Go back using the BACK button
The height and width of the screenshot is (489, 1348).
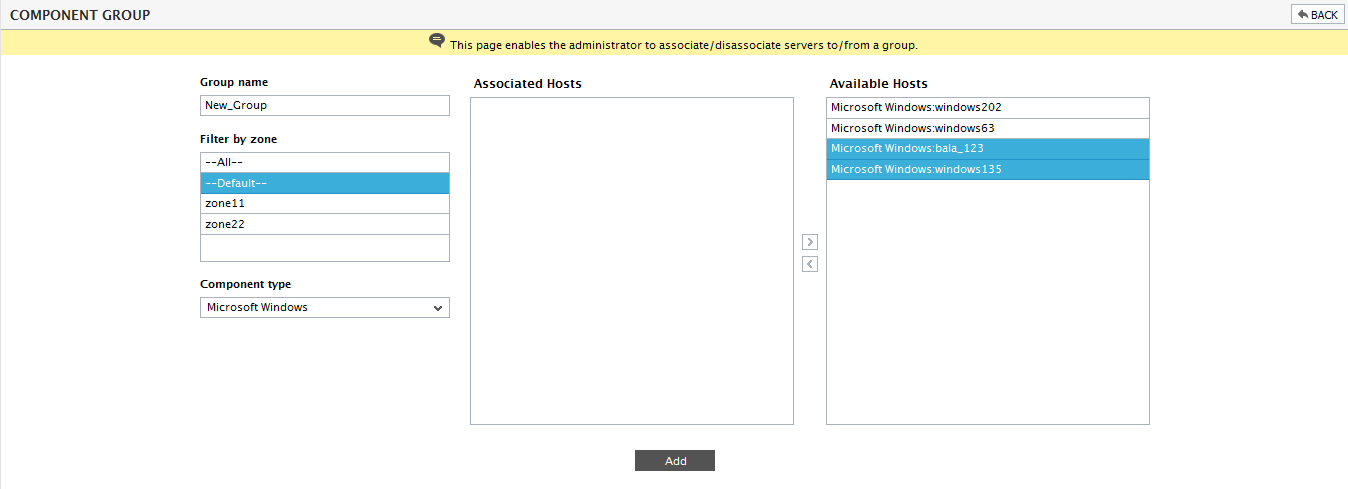(x=1317, y=14)
